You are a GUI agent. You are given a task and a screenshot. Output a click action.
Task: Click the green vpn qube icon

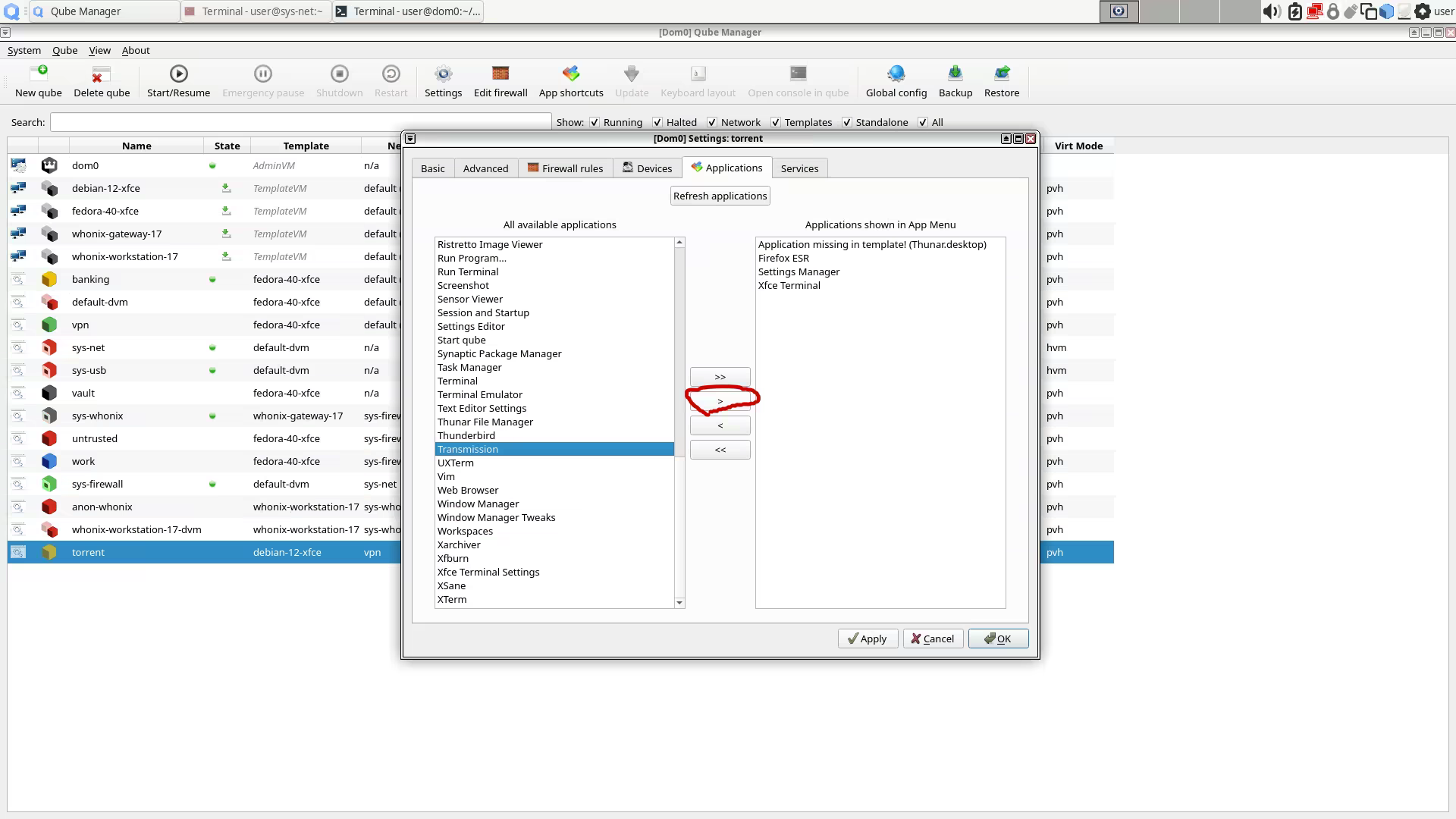(49, 325)
